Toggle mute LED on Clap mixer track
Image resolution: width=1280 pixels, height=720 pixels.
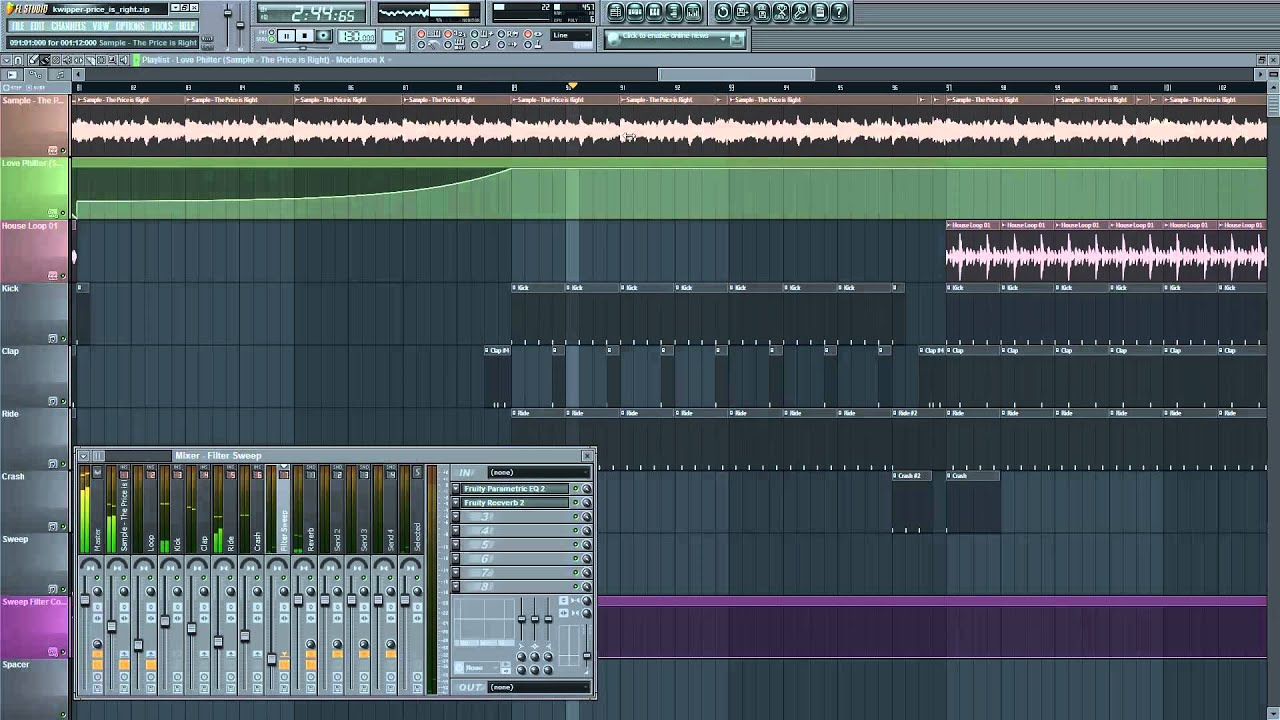[x=203, y=577]
